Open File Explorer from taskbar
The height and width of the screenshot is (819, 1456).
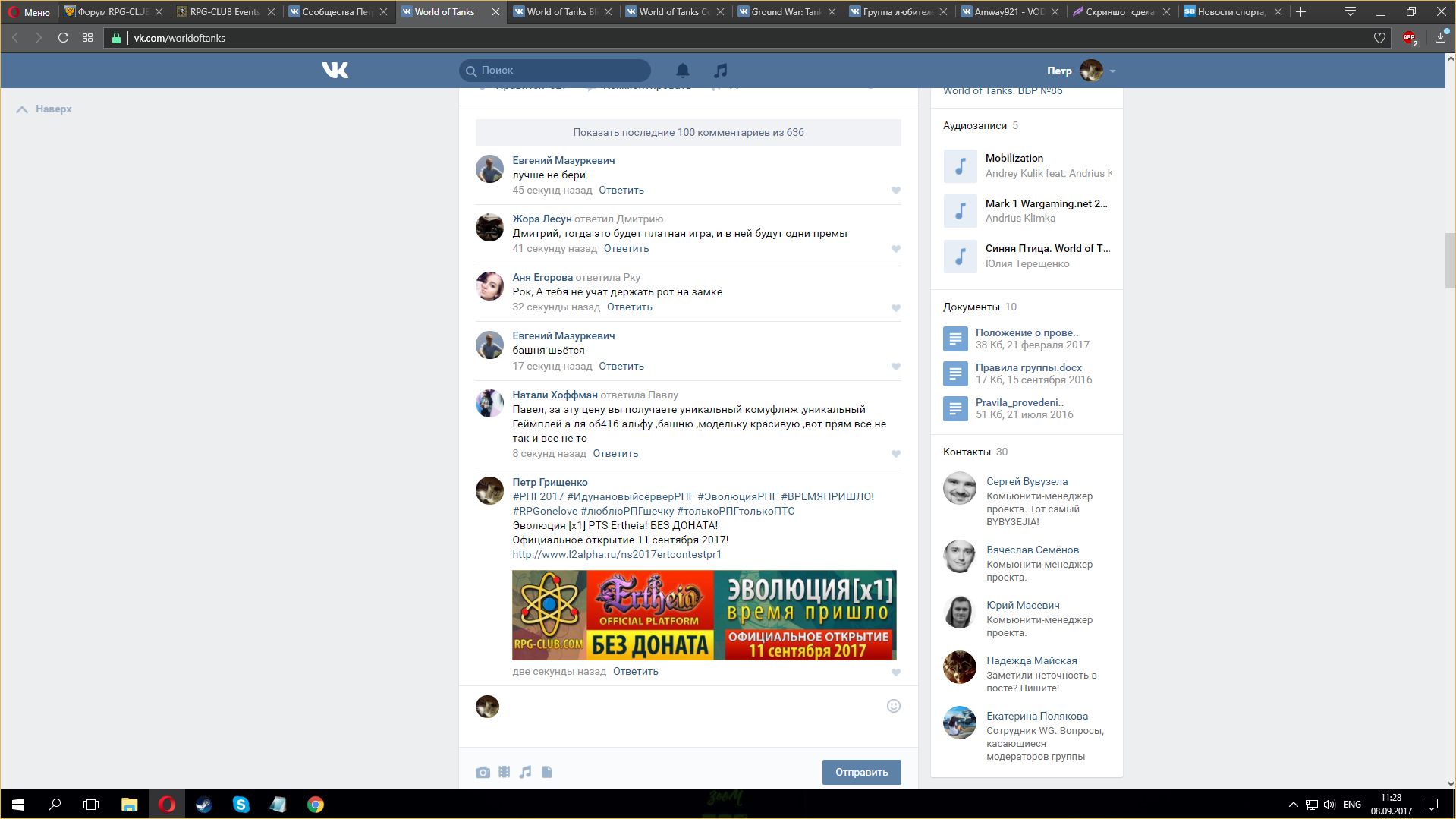[129, 805]
